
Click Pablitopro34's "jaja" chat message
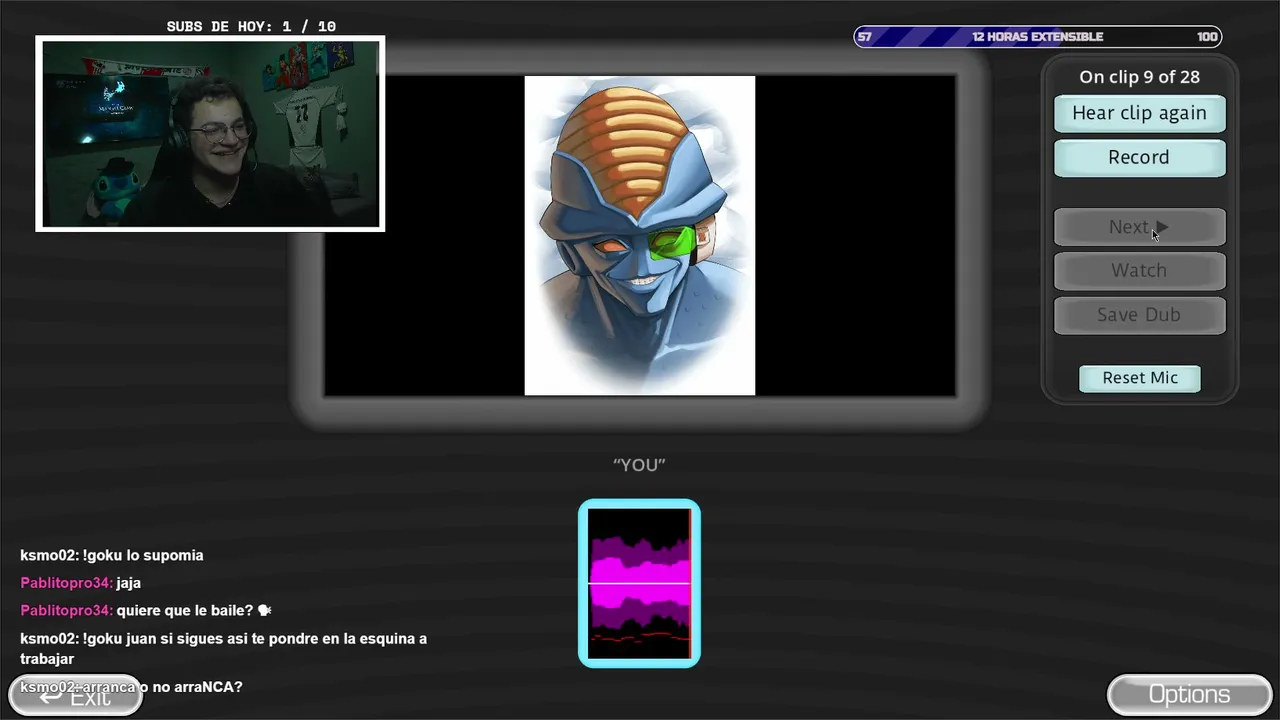click(x=81, y=583)
